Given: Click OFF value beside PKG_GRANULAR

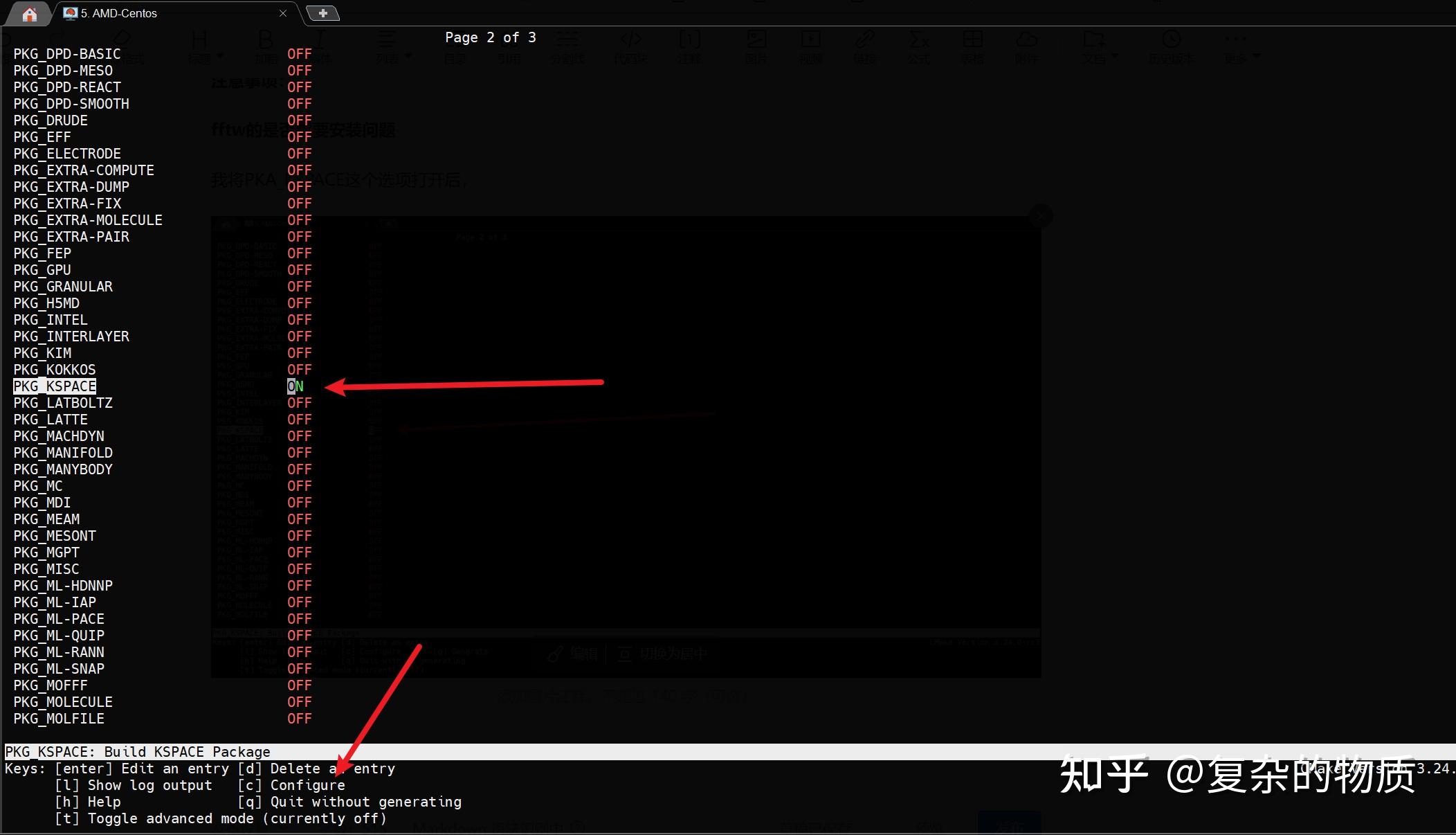Looking at the screenshot, I should tap(300, 287).
